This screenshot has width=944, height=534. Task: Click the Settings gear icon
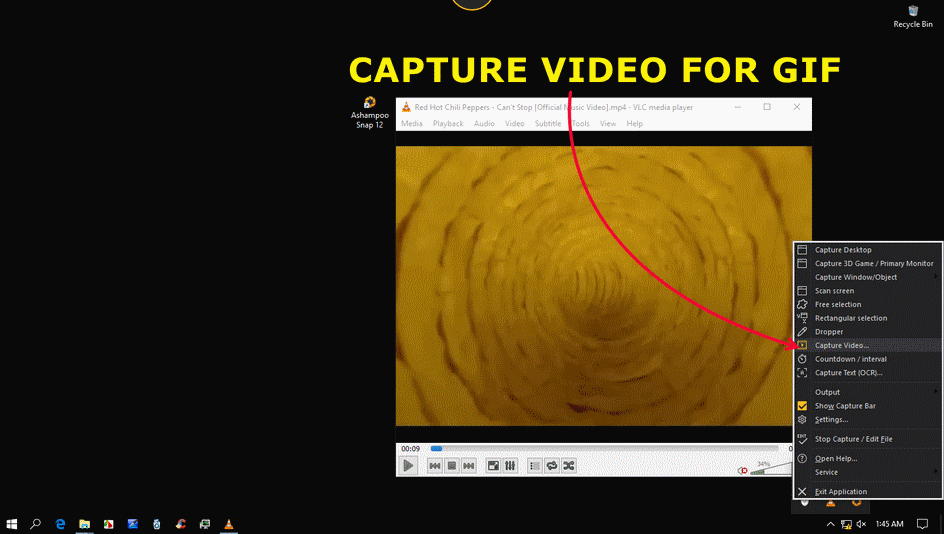[802, 420]
